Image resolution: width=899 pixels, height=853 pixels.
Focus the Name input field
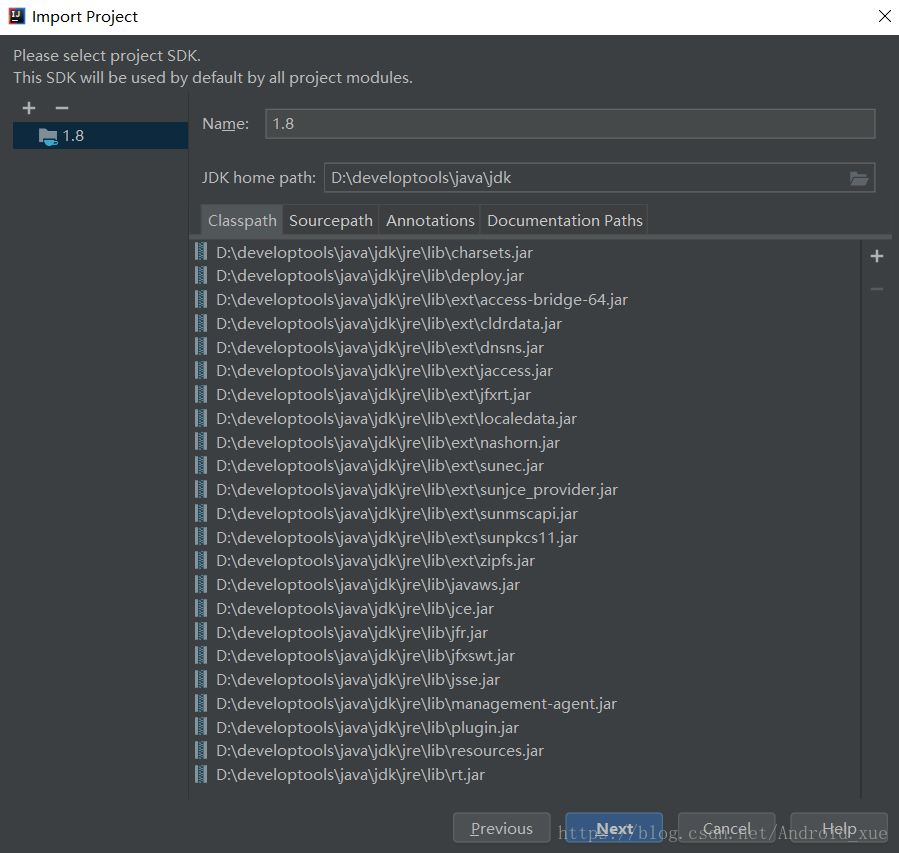(x=570, y=124)
